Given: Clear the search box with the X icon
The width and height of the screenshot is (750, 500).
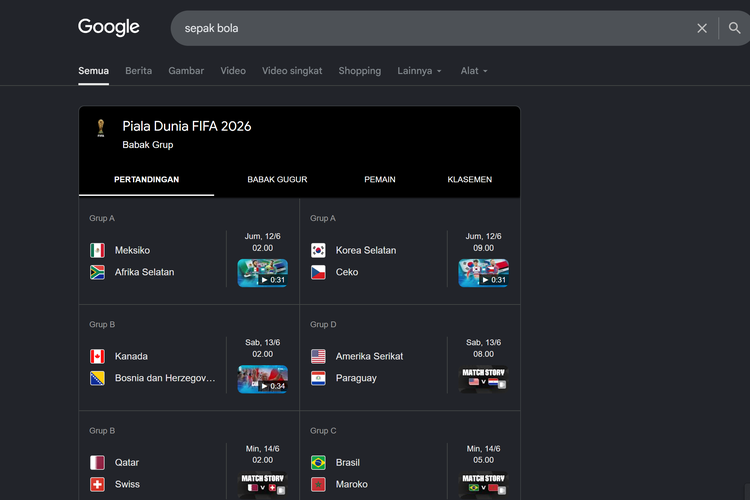Looking at the screenshot, I should pos(702,28).
